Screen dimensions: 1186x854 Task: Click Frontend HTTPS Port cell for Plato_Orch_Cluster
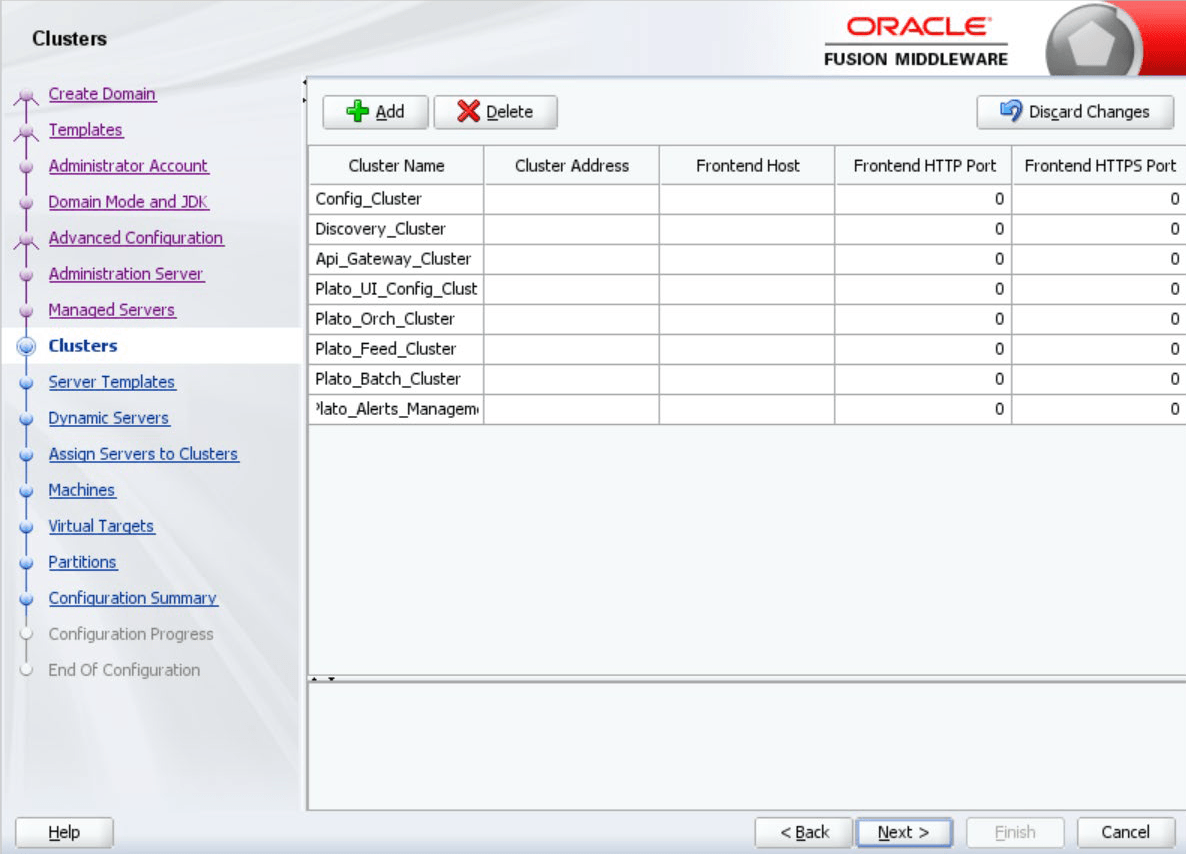(1100, 319)
